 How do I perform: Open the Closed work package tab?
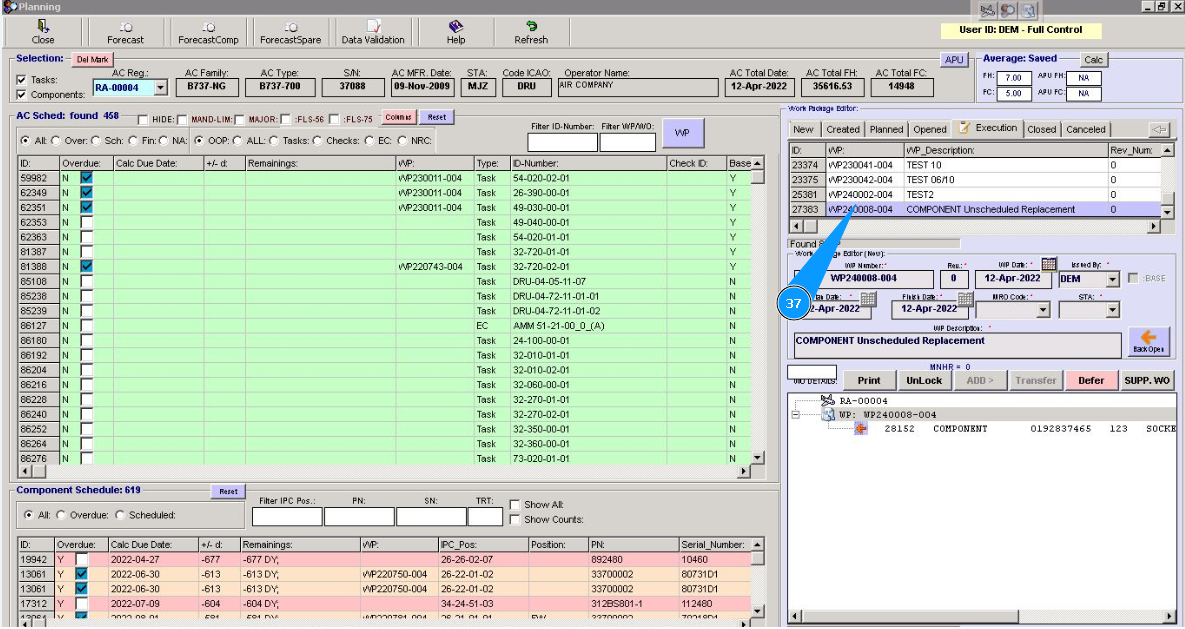pyautogui.click(x=1041, y=129)
